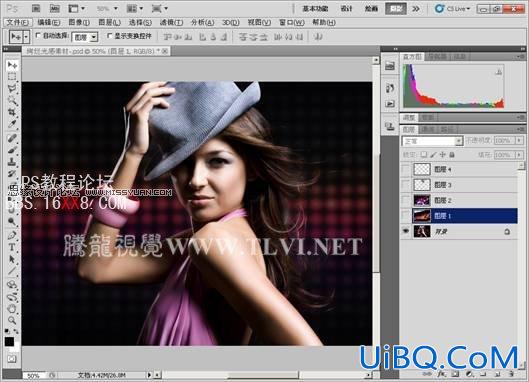Select the Spot Healing Brush tool
The width and height of the screenshot is (529, 382).
pyautogui.click(x=12, y=138)
